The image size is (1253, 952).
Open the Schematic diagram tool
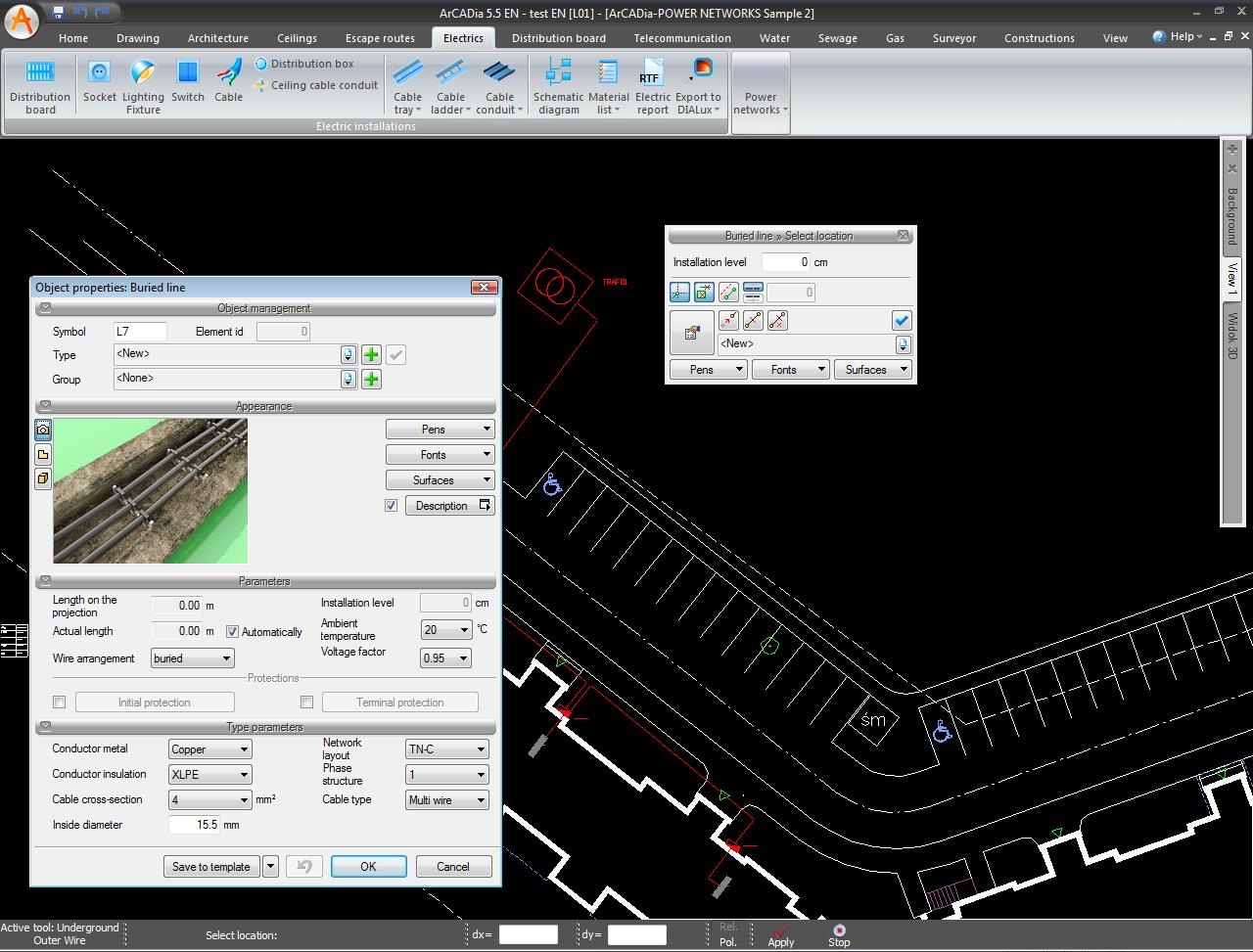click(558, 73)
